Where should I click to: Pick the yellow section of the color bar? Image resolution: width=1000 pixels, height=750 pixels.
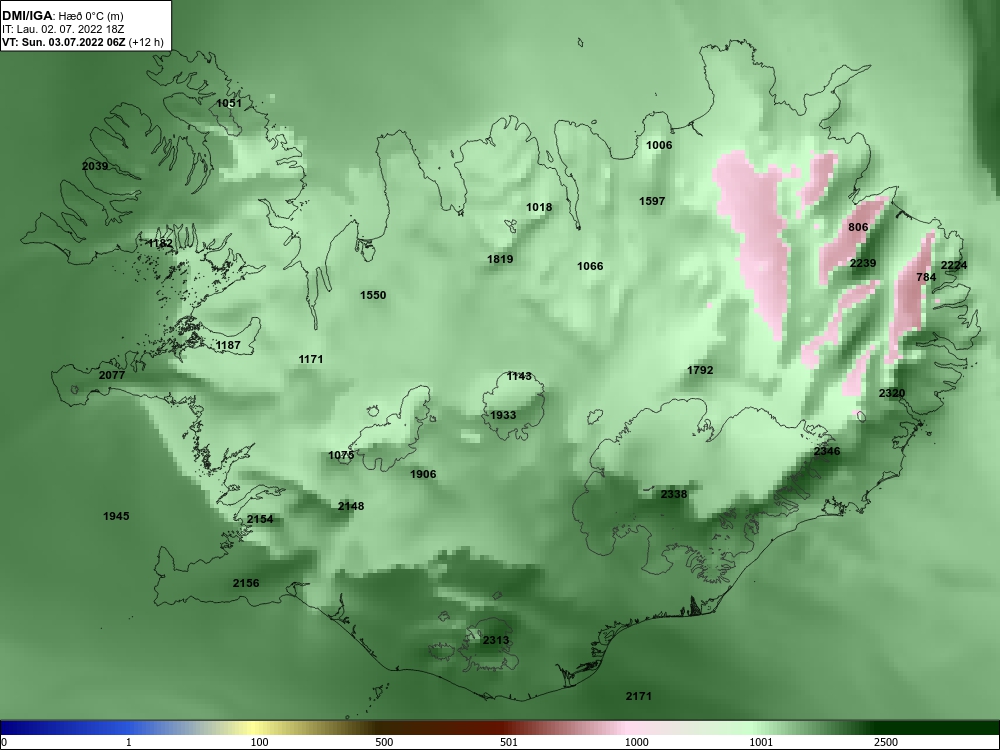(x=255, y=728)
